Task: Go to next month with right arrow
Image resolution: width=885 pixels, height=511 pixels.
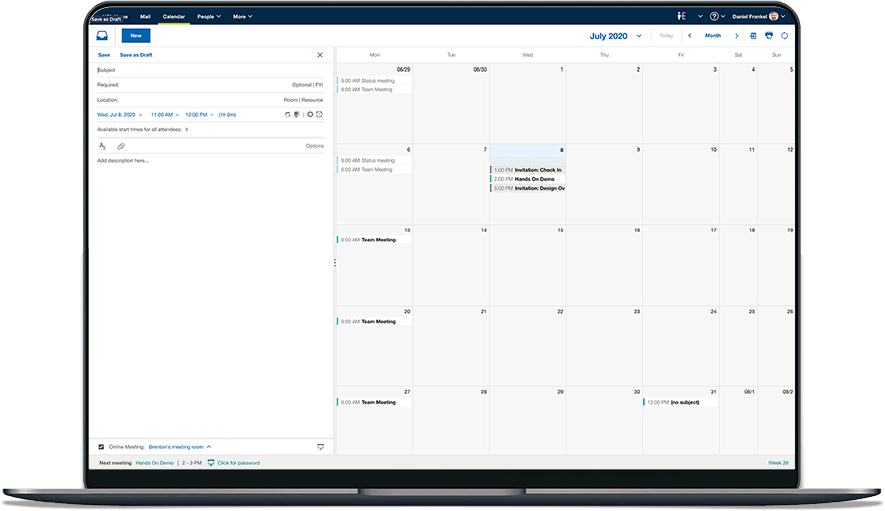Action: (735, 35)
